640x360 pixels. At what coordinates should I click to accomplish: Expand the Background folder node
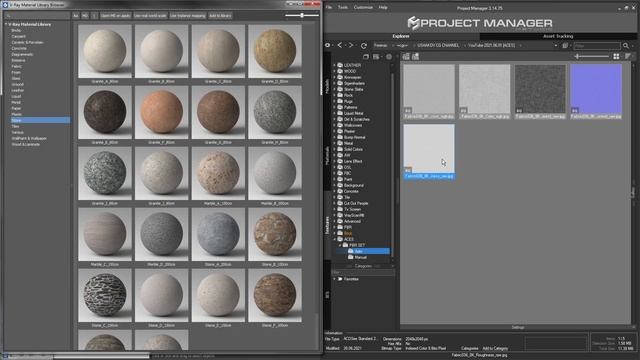(x=334, y=185)
